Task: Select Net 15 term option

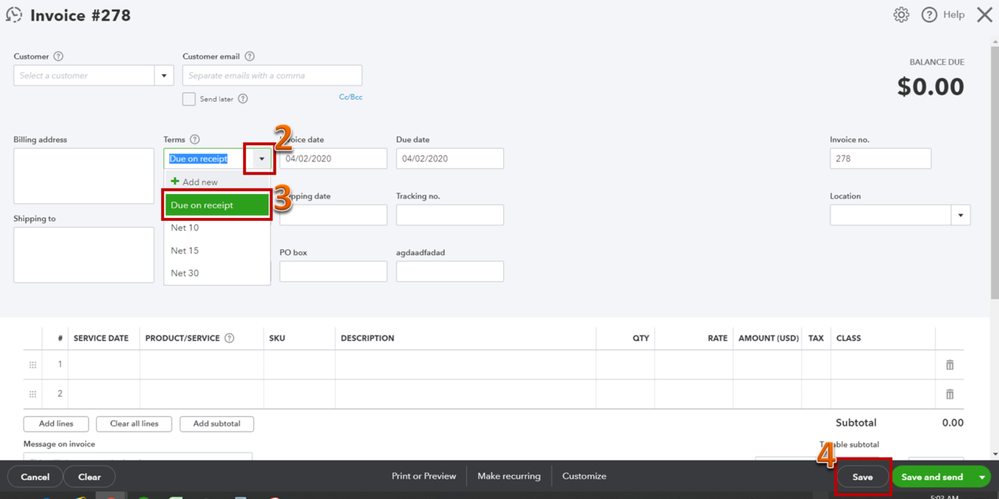Action: (217, 250)
